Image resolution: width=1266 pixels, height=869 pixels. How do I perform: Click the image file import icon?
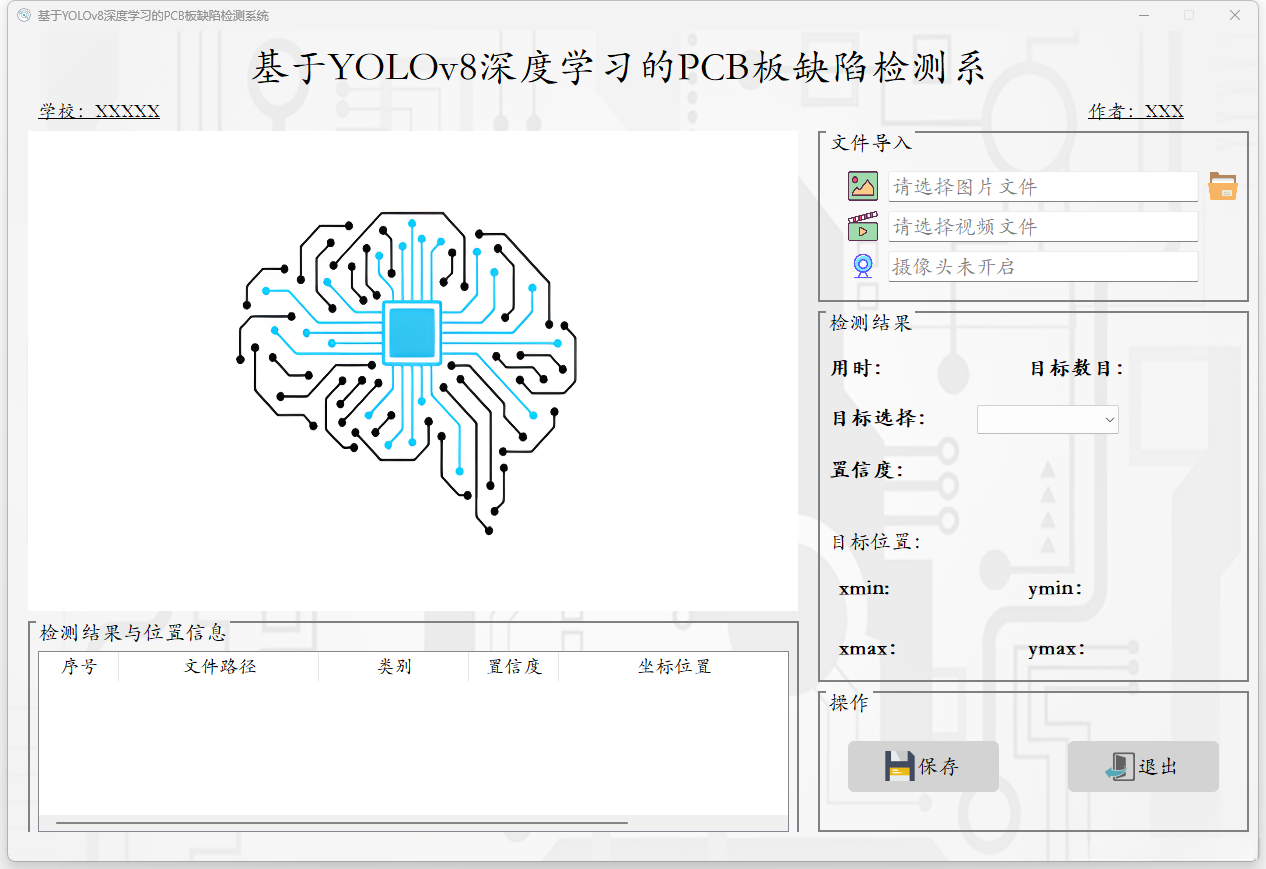click(x=861, y=185)
